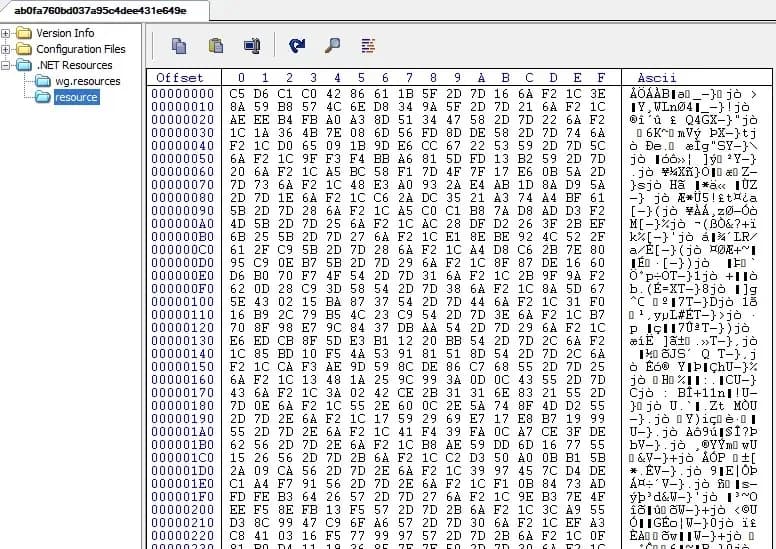The width and height of the screenshot is (776, 549).
Task: Click offset row 000000E0
Action: (183, 276)
